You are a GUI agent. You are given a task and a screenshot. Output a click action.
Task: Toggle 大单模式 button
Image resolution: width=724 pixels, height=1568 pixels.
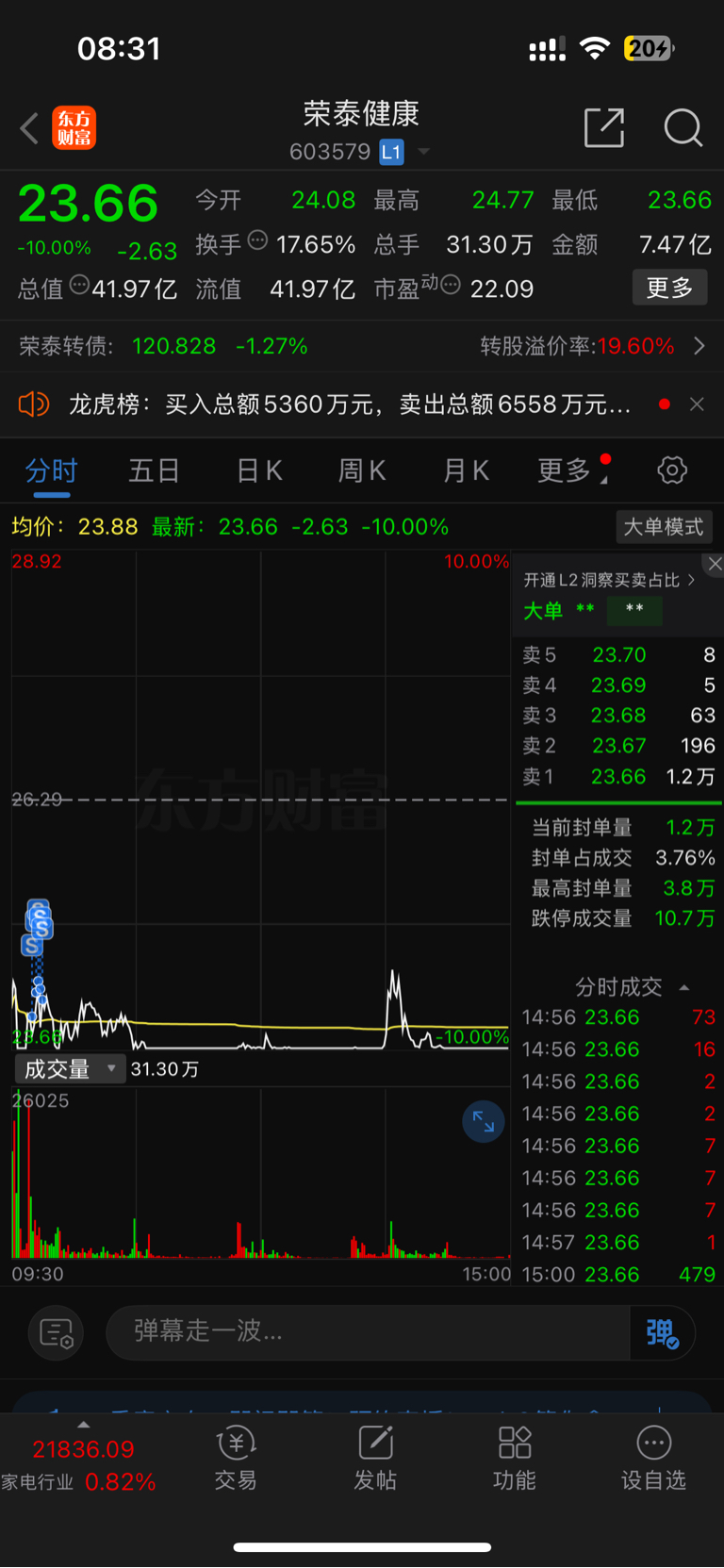664,527
